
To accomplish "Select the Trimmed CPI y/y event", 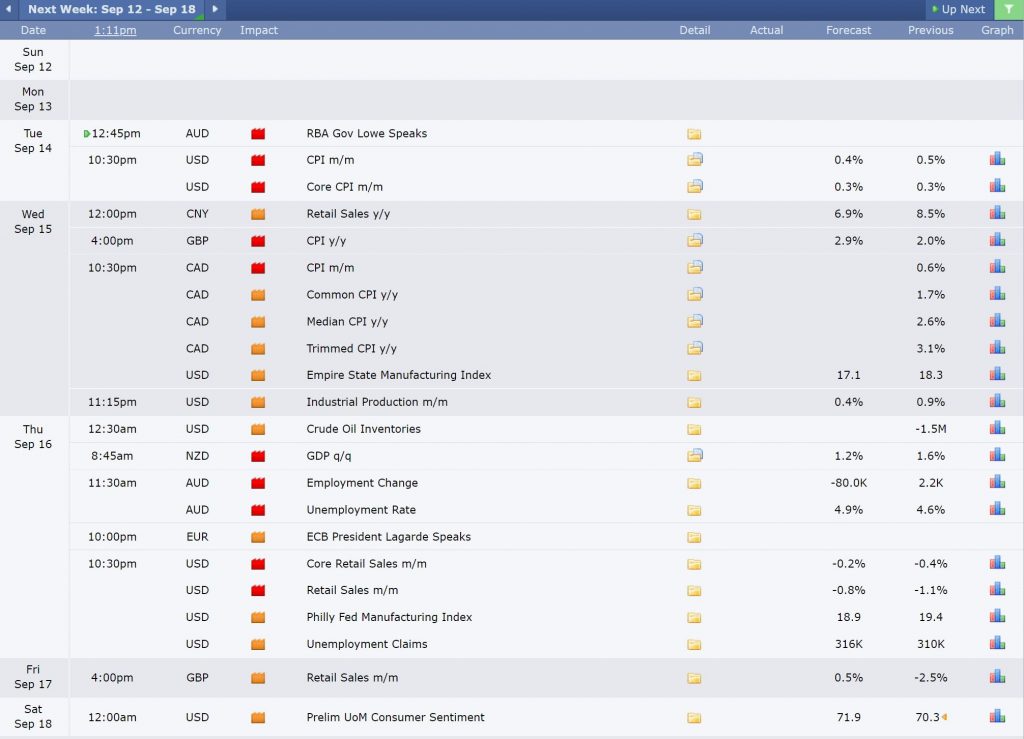I will coord(351,348).
